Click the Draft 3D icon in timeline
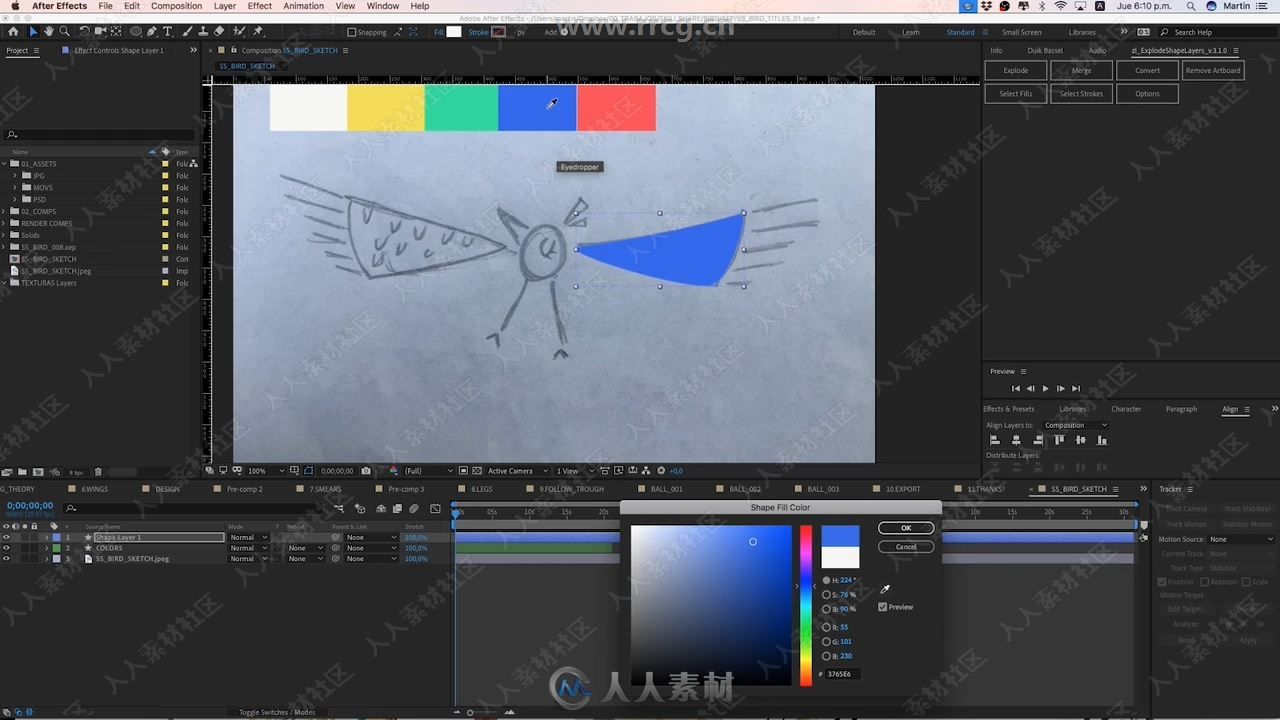 (x=360, y=509)
